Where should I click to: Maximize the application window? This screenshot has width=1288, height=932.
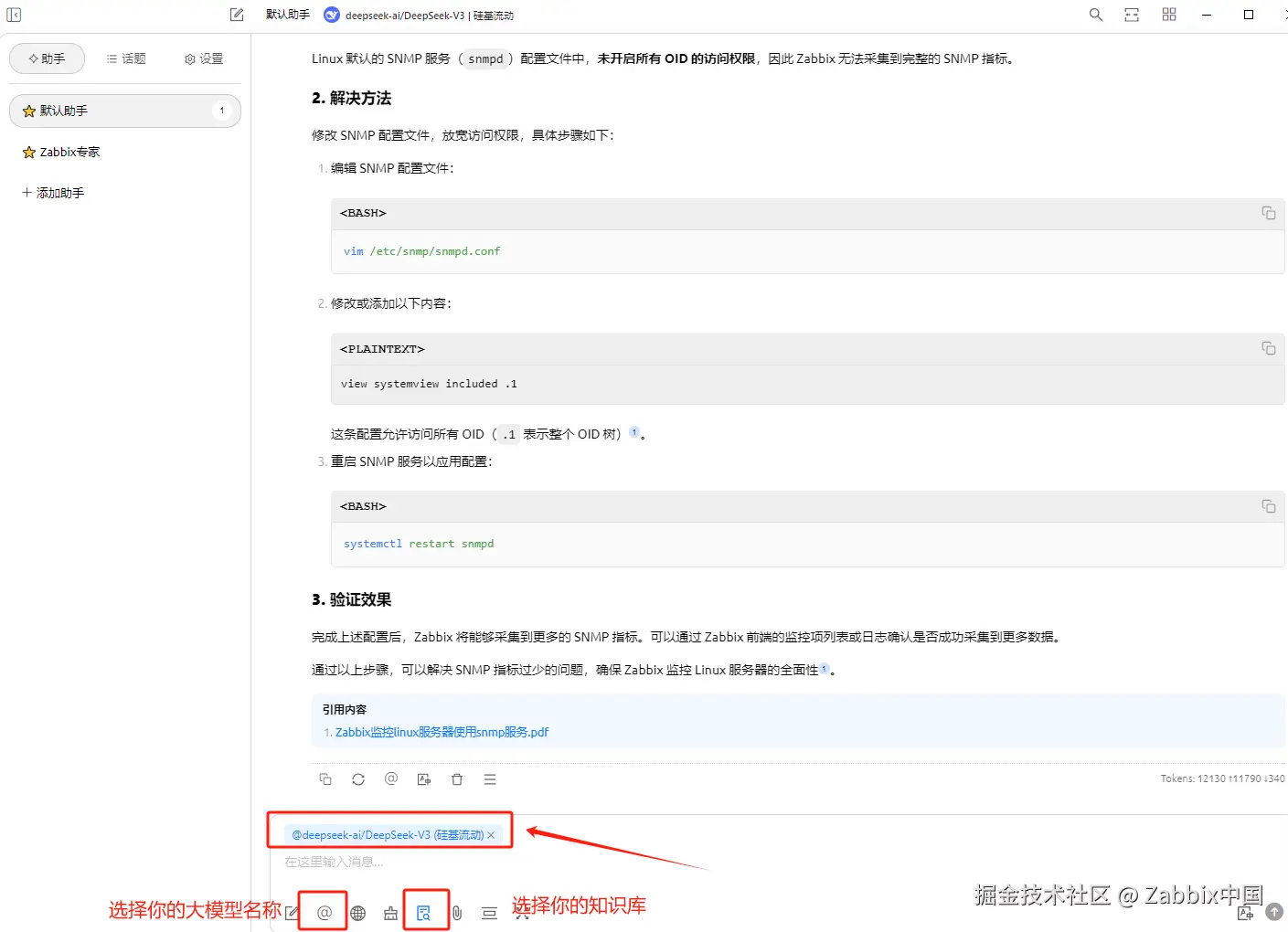[1249, 15]
